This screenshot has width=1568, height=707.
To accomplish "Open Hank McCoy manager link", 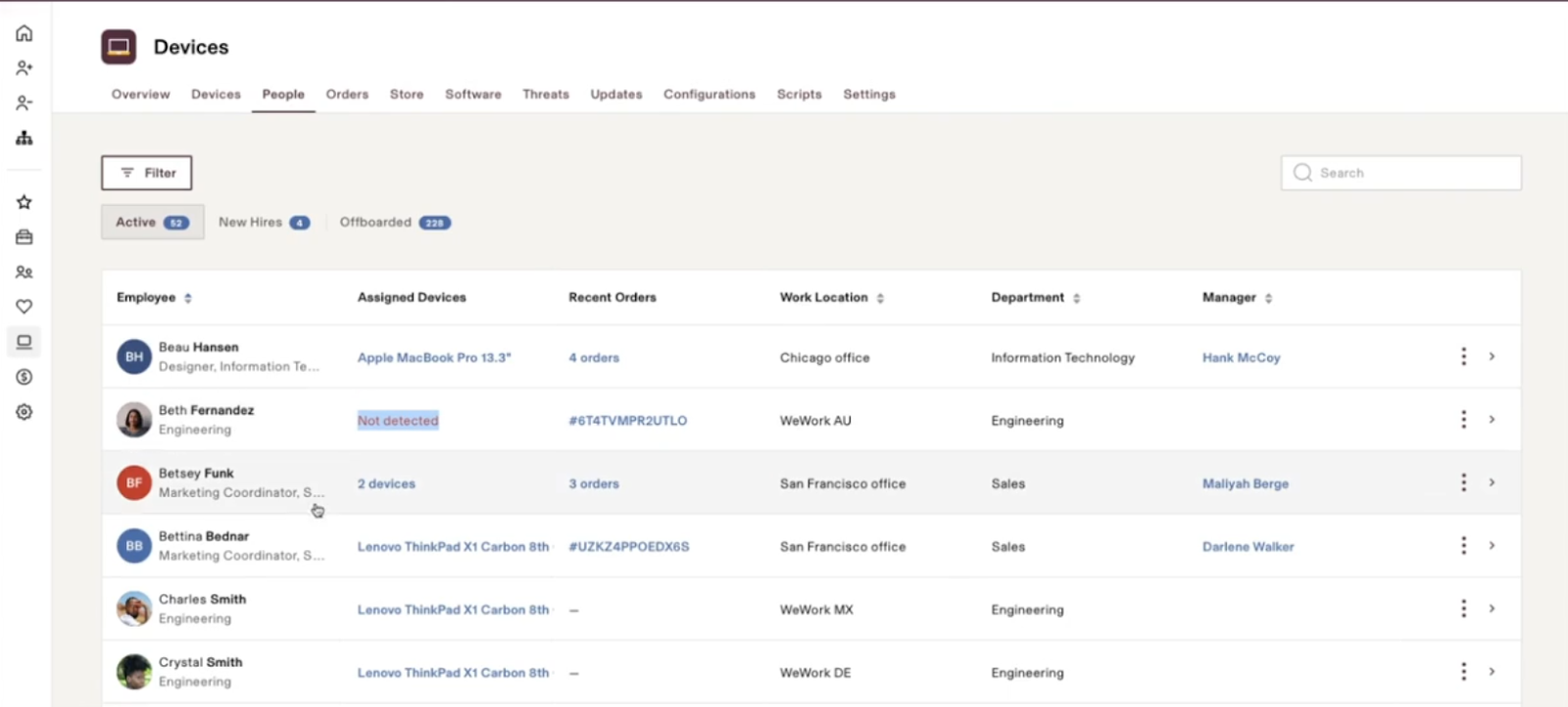I will [x=1241, y=358].
